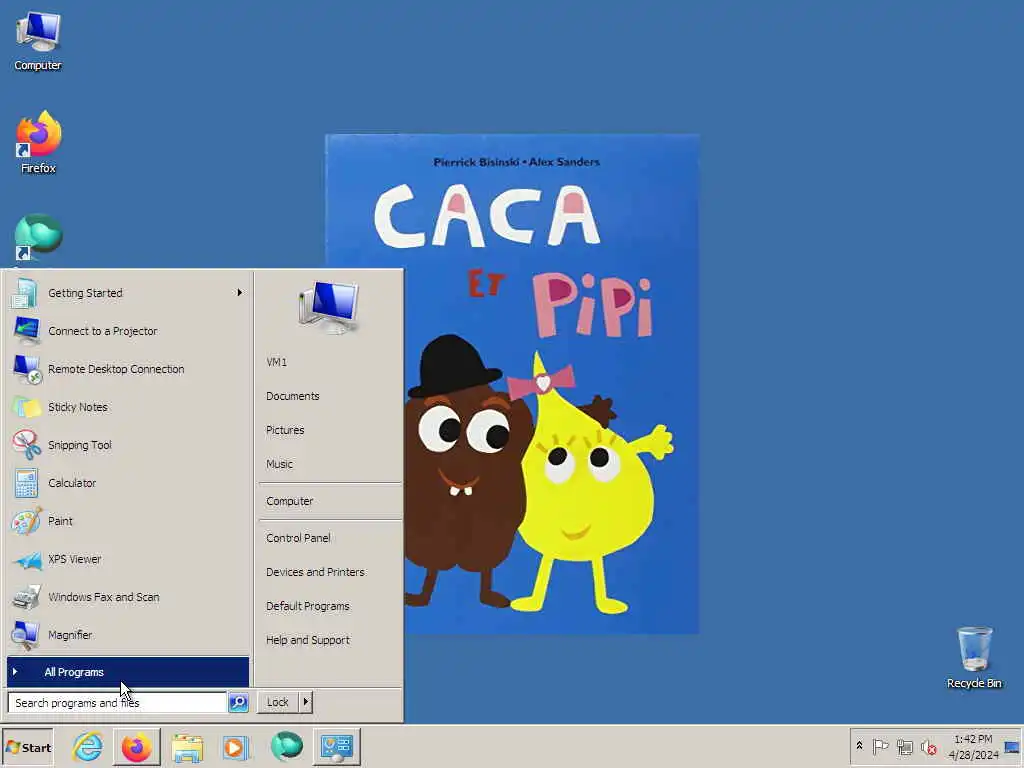1024x768 pixels.
Task: Open the Sticky Notes icon
Action: tap(26, 407)
